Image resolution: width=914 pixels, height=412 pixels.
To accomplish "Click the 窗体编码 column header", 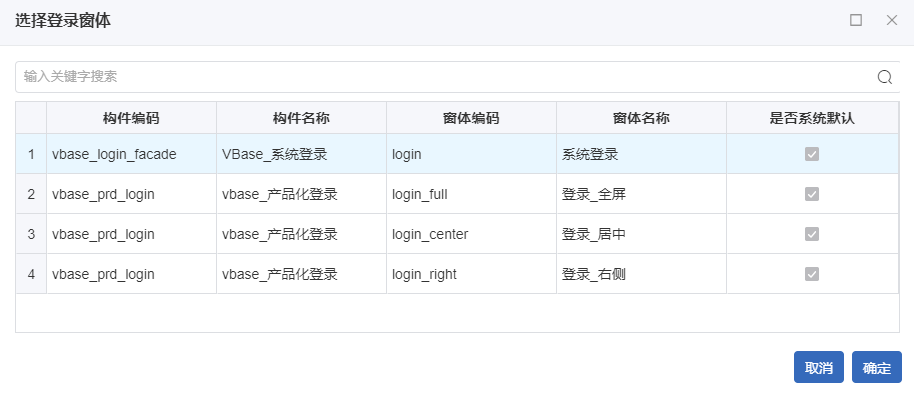I will coord(471,118).
